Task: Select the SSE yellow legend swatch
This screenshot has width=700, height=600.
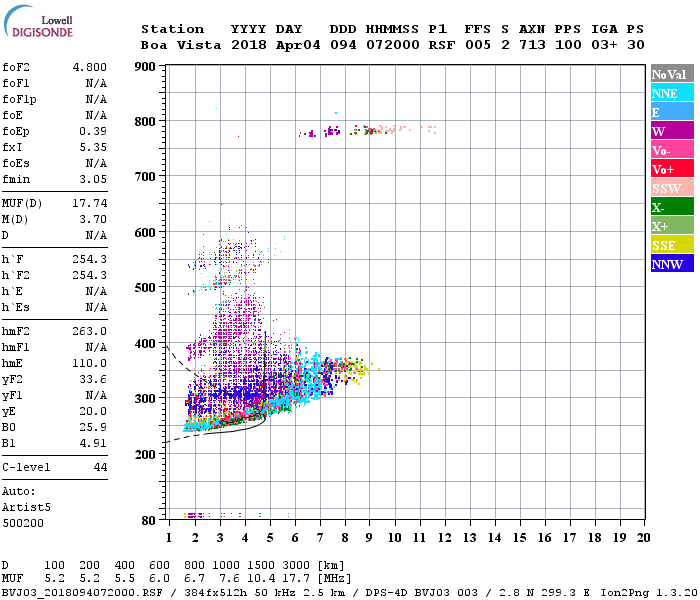Action: [672, 245]
